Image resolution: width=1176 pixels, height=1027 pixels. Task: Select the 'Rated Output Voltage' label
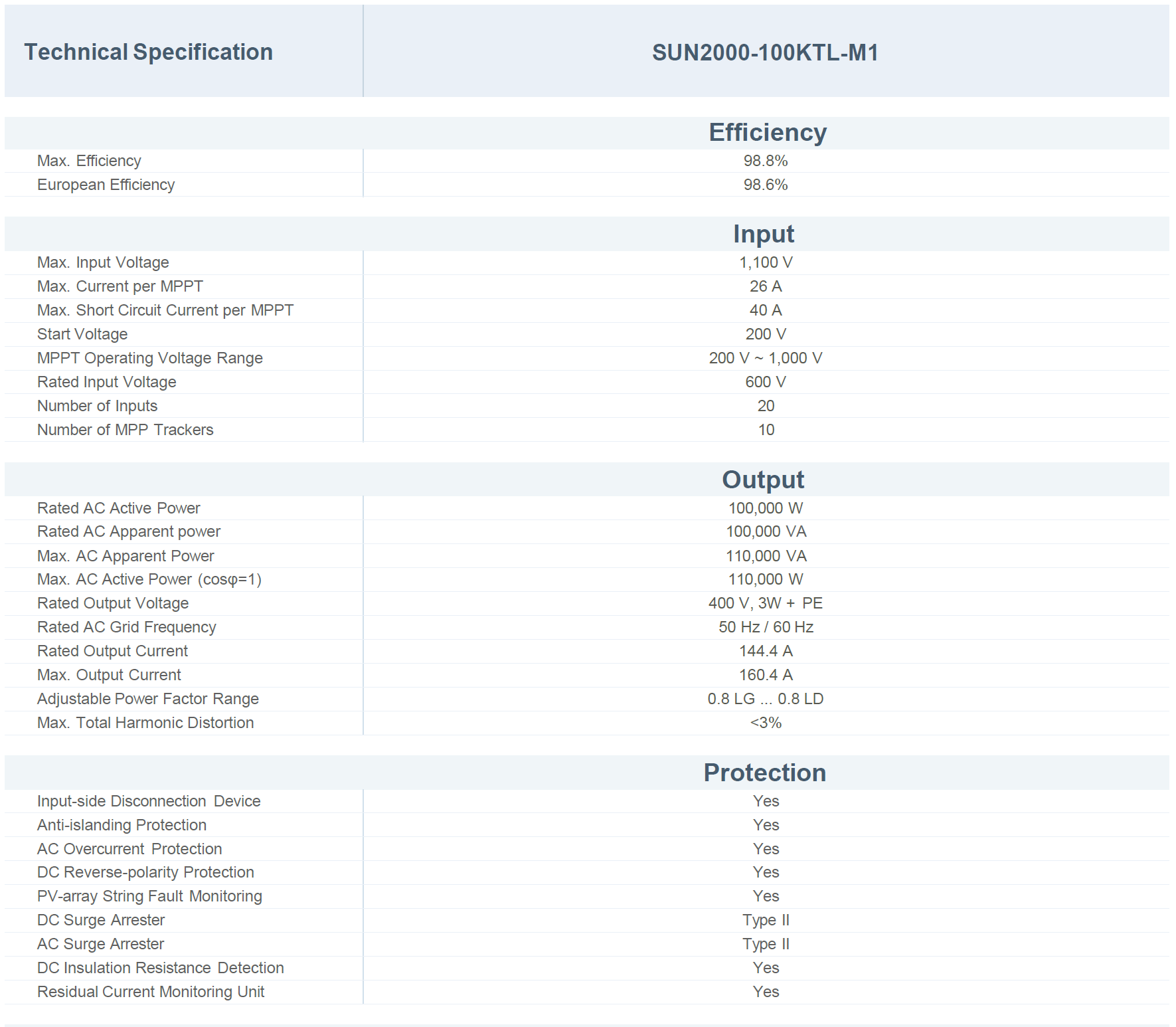click(x=113, y=603)
